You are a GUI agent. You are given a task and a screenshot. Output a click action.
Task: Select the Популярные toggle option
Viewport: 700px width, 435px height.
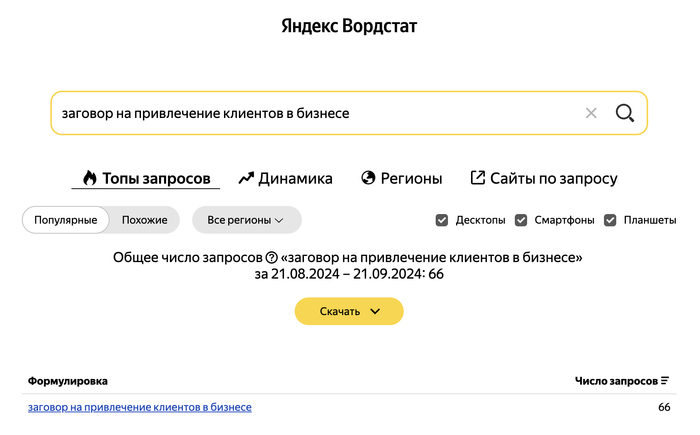[66, 220]
